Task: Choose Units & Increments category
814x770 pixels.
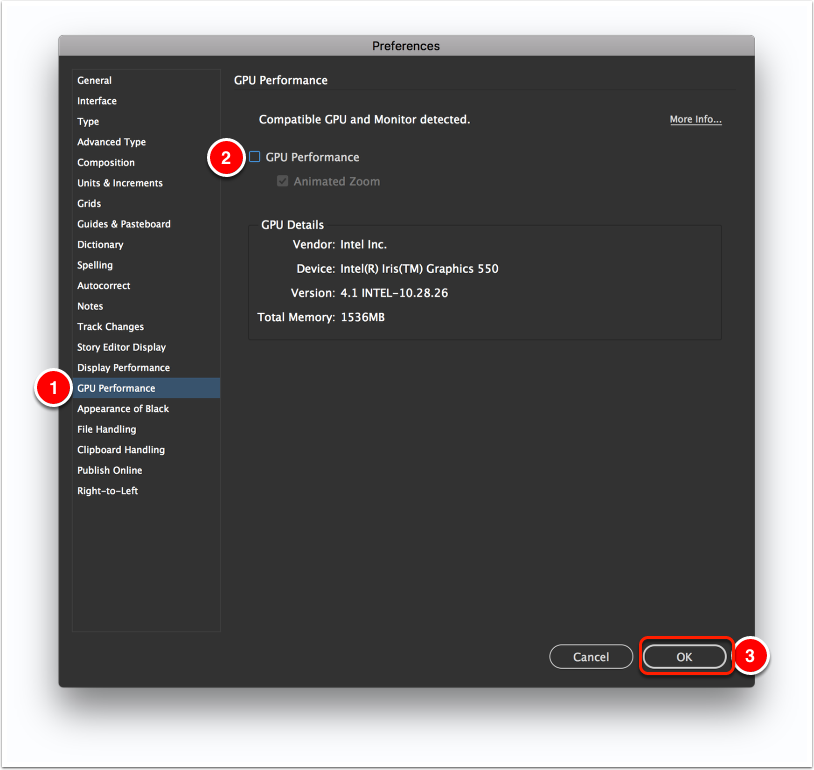Action: [x=120, y=183]
